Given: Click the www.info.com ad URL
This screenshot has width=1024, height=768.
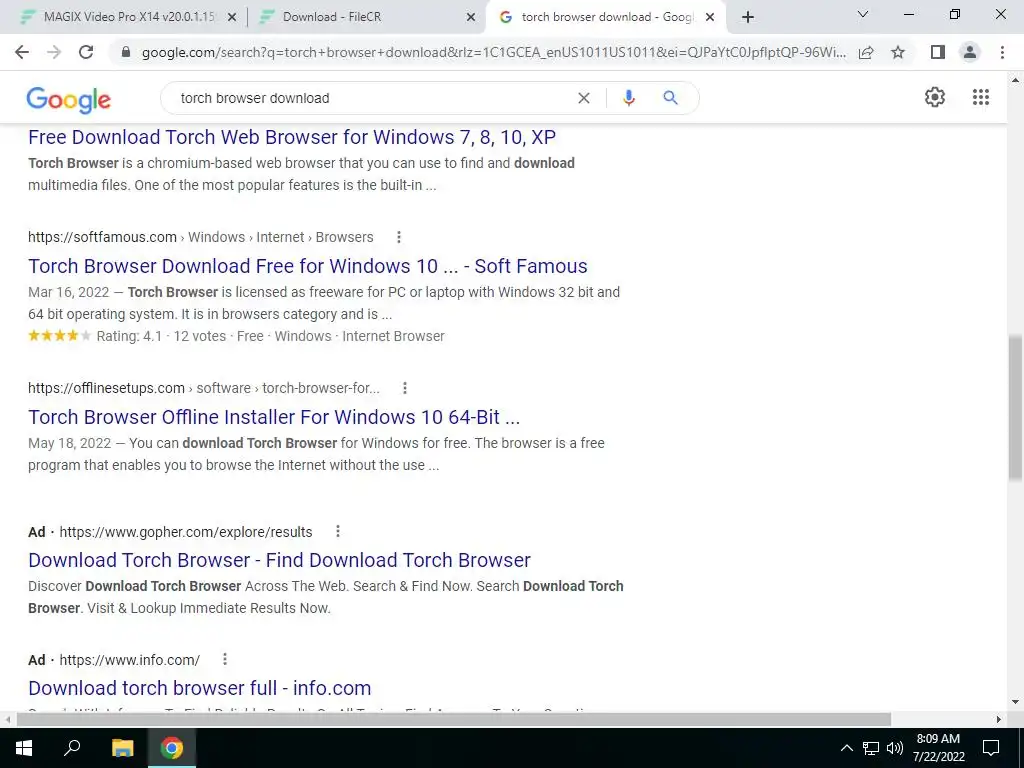Looking at the screenshot, I should [130, 660].
